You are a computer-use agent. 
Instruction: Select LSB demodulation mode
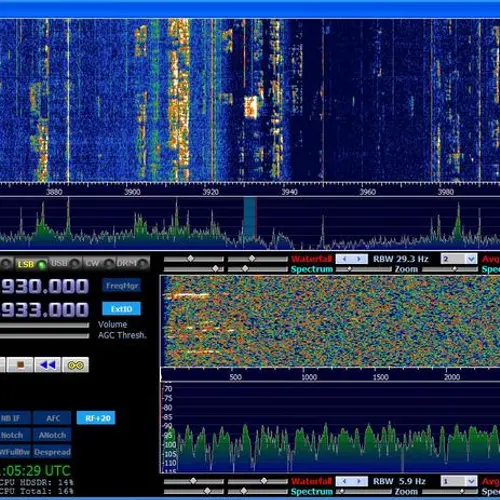[31, 264]
